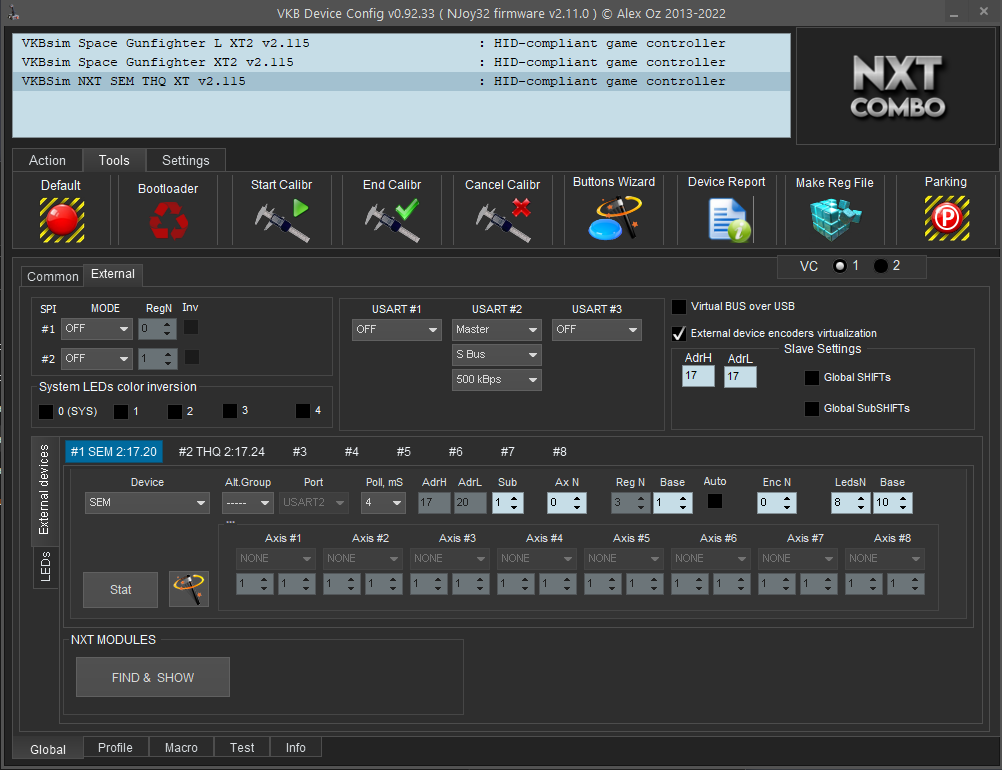This screenshot has width=1002, height=770.
Task: Select VC radio option 1
Action: coord(840,266)
